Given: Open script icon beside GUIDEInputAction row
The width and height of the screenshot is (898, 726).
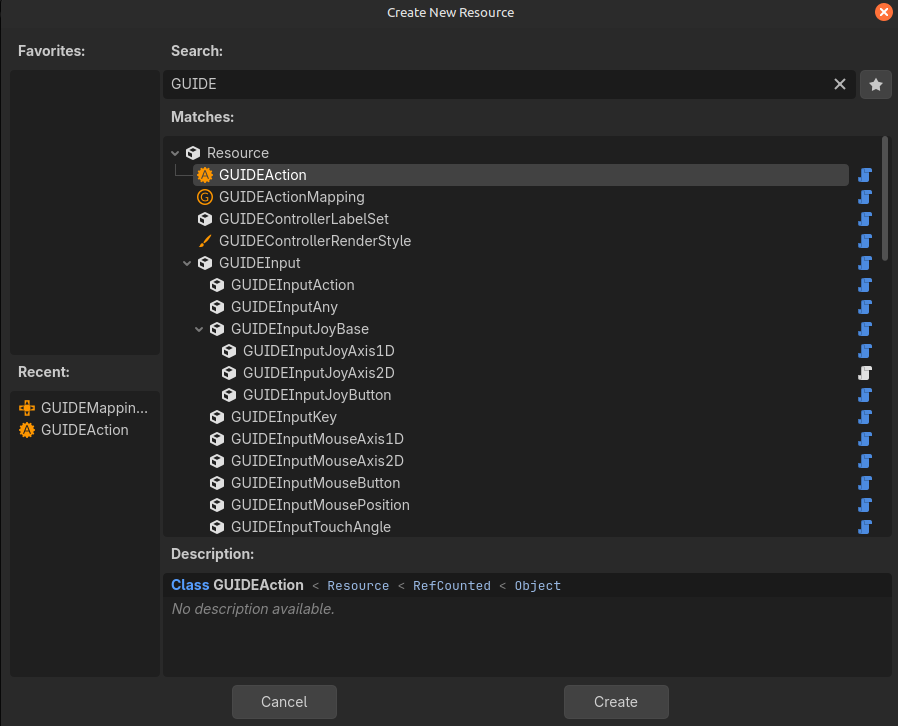Looking at the screenshot, I should tap(865, 285).
